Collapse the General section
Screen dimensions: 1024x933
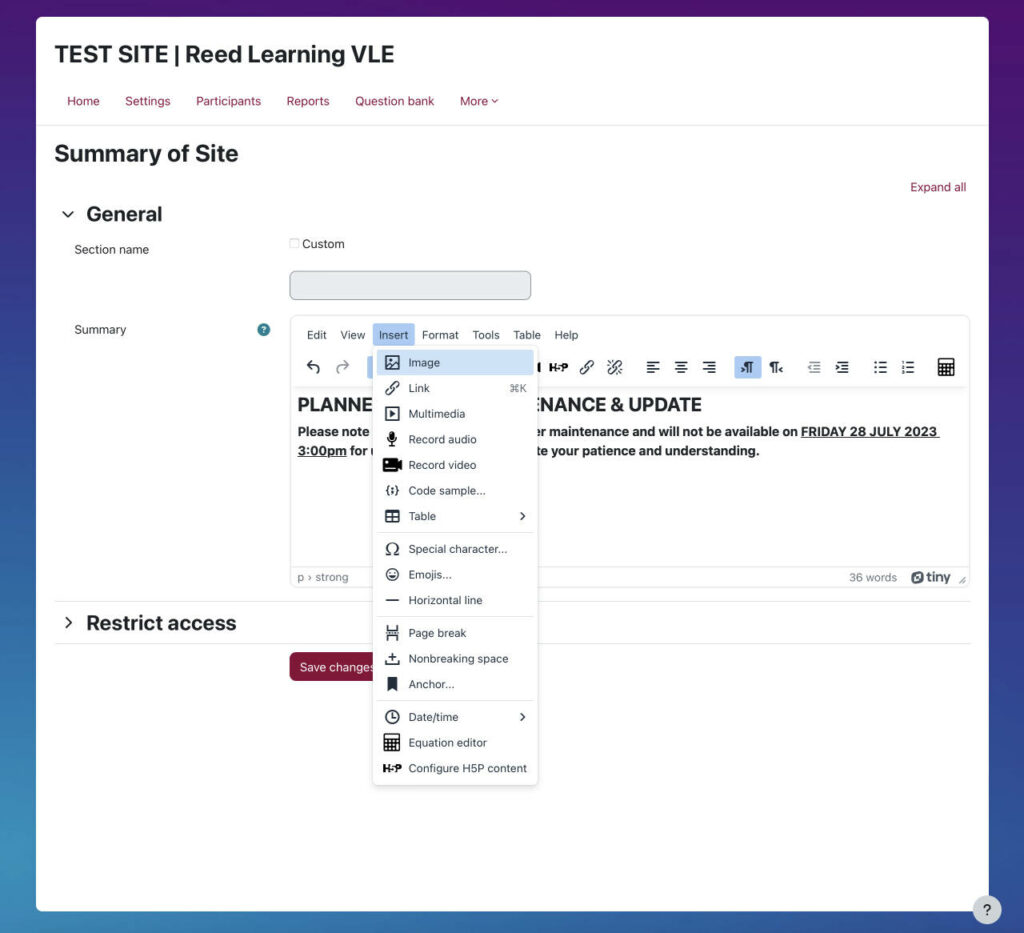click(x=68, y=213)
